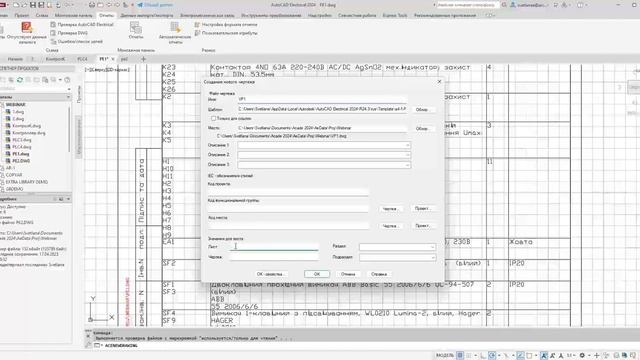Close the new drawing dialog
The image size is (640, 360).
pos(439,82)
